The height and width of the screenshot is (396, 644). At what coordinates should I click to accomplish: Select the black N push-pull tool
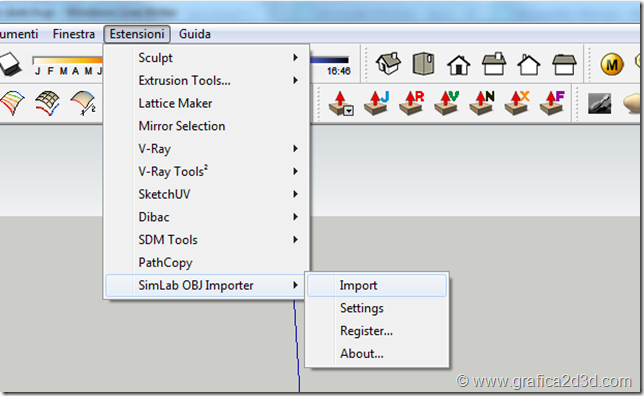pos(483,103)
